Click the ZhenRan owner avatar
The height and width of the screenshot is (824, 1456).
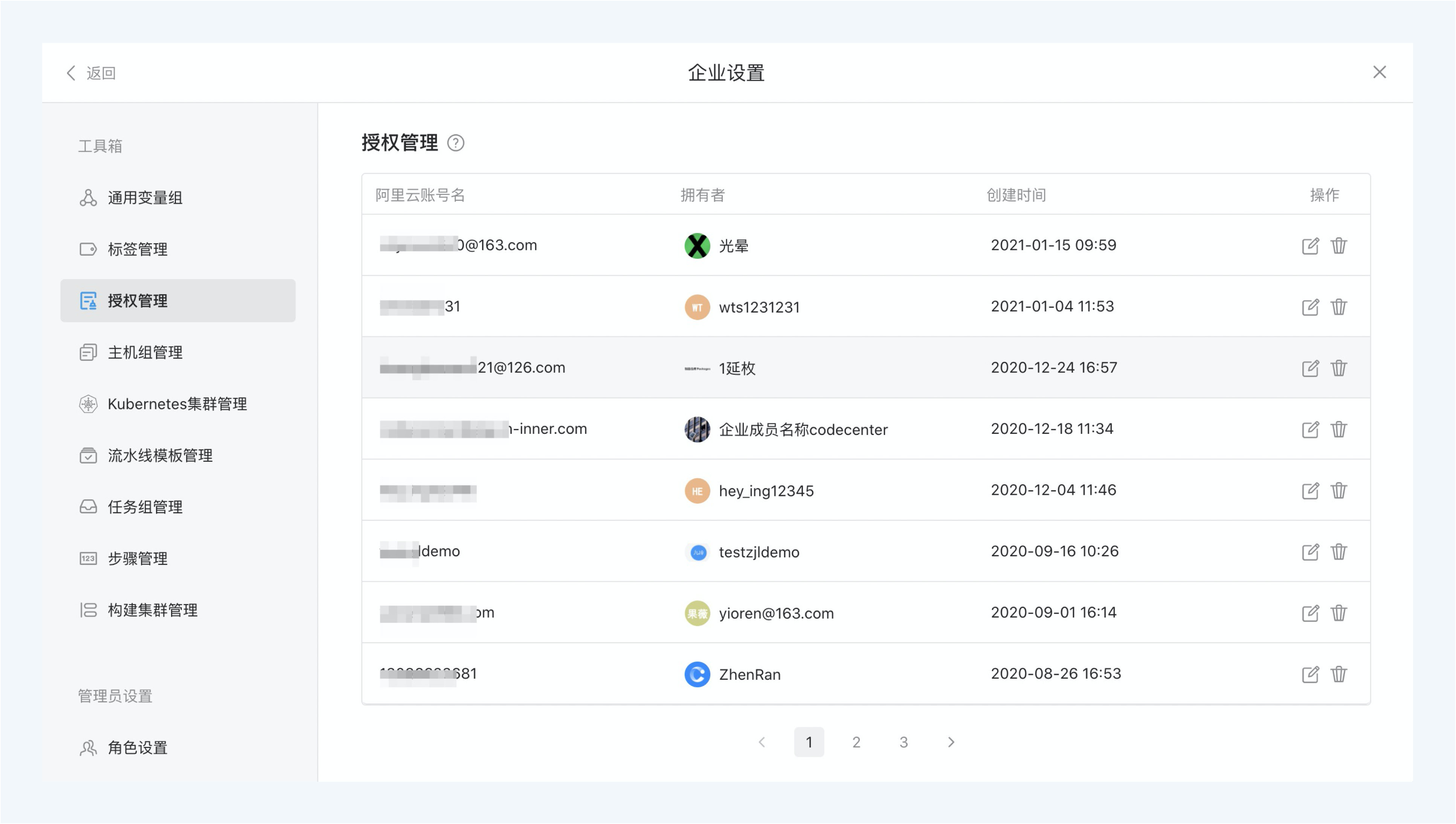point(697,674)
